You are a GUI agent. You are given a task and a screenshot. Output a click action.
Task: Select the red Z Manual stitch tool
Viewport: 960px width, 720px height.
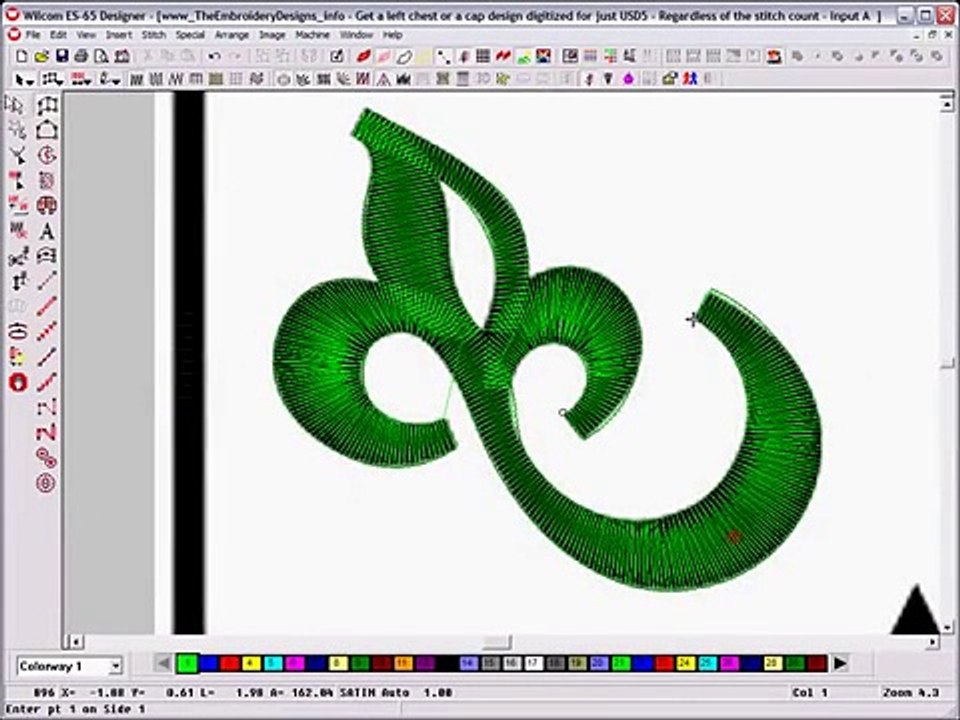pos(47,432)
